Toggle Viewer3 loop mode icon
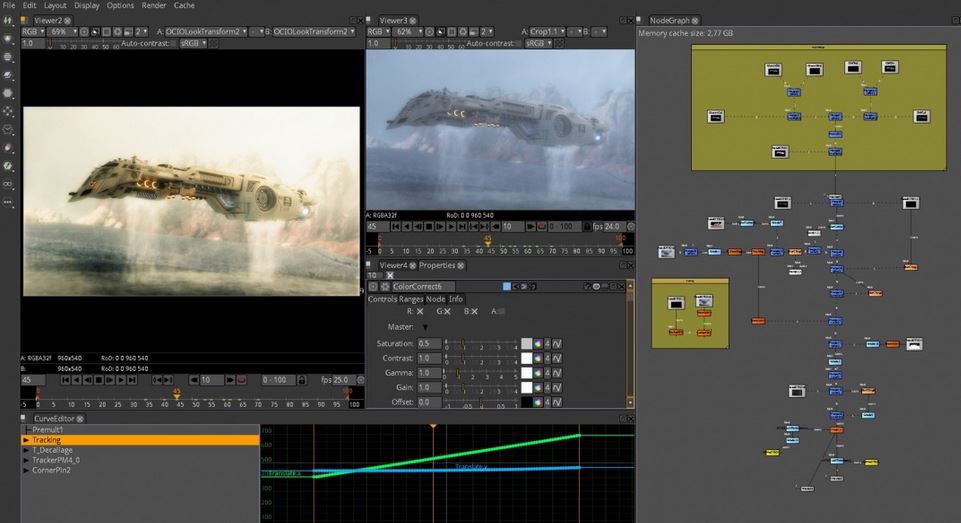 click(542, 226)
